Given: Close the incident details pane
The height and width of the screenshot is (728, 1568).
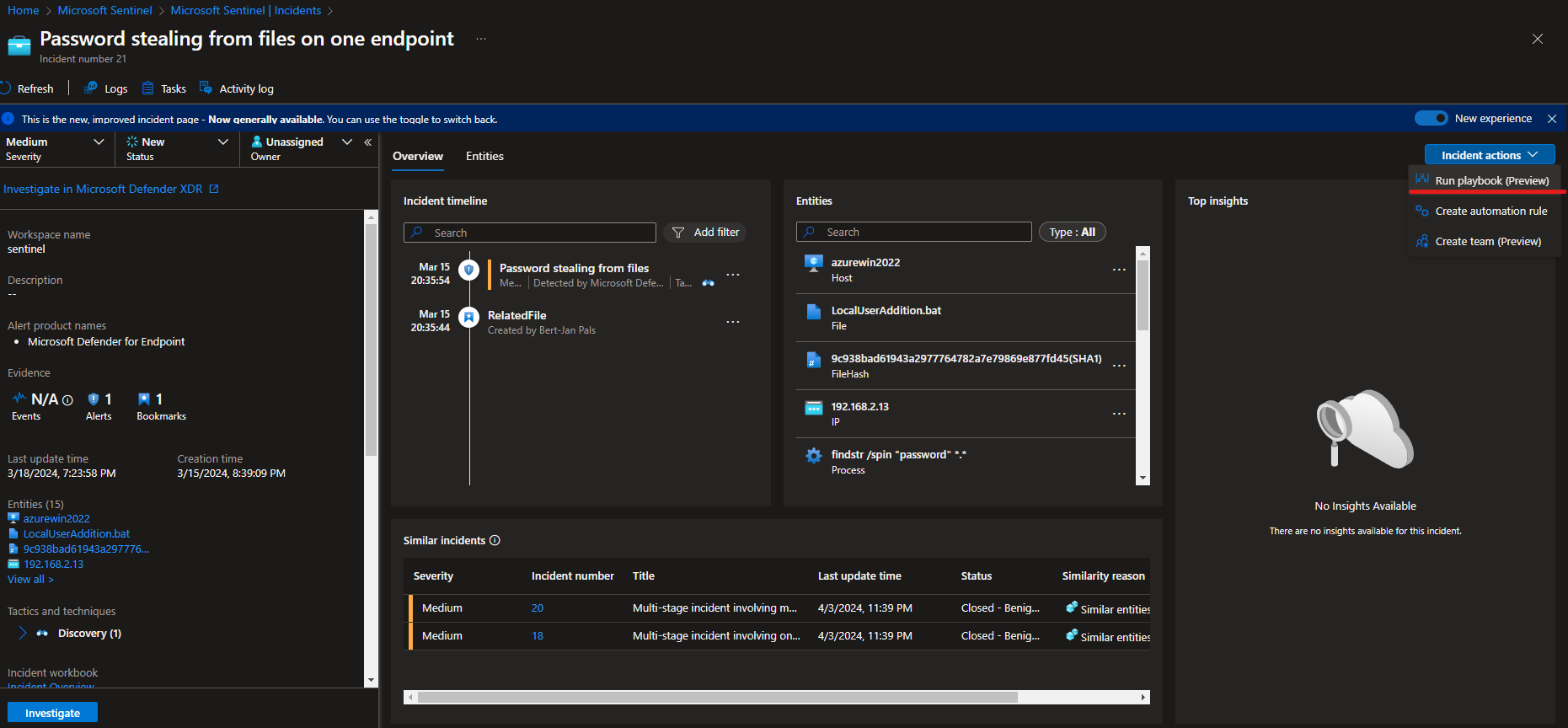Looking at the screenshot, I should [x=1538, y=39].
